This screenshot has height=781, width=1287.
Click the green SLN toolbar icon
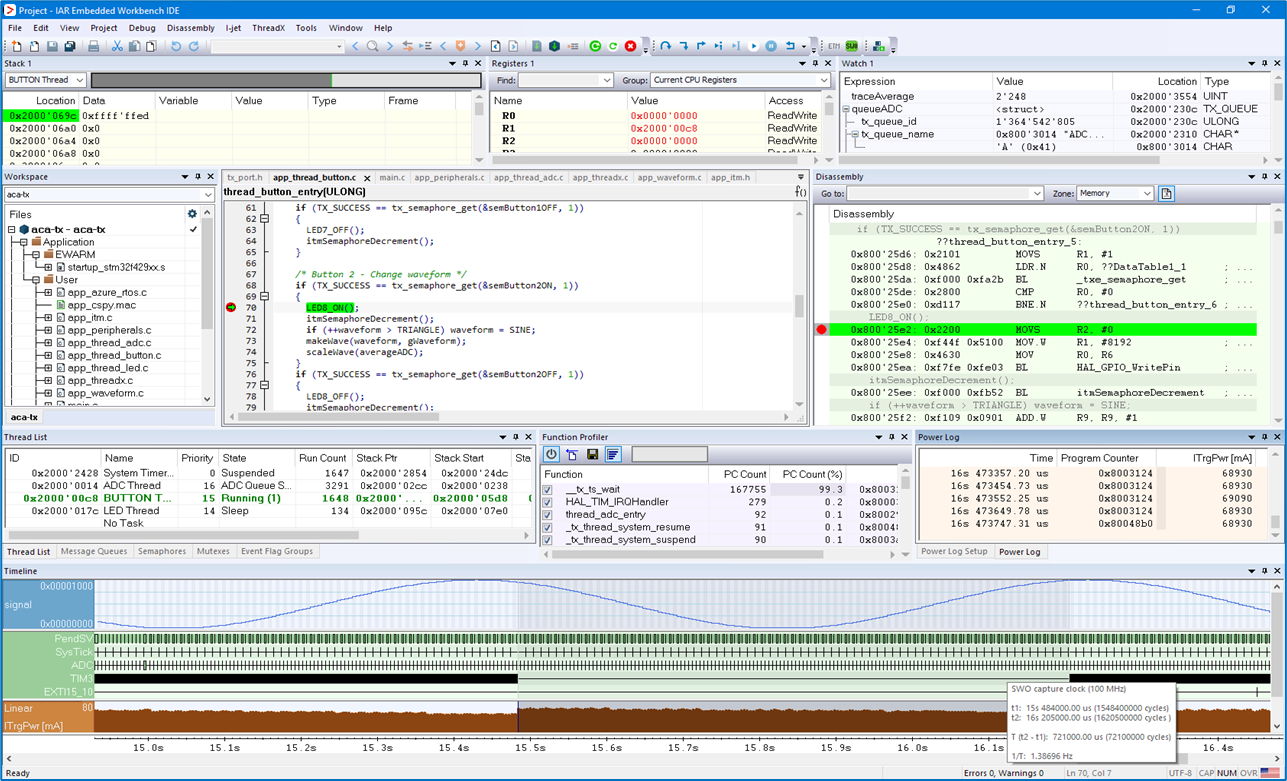851,46
